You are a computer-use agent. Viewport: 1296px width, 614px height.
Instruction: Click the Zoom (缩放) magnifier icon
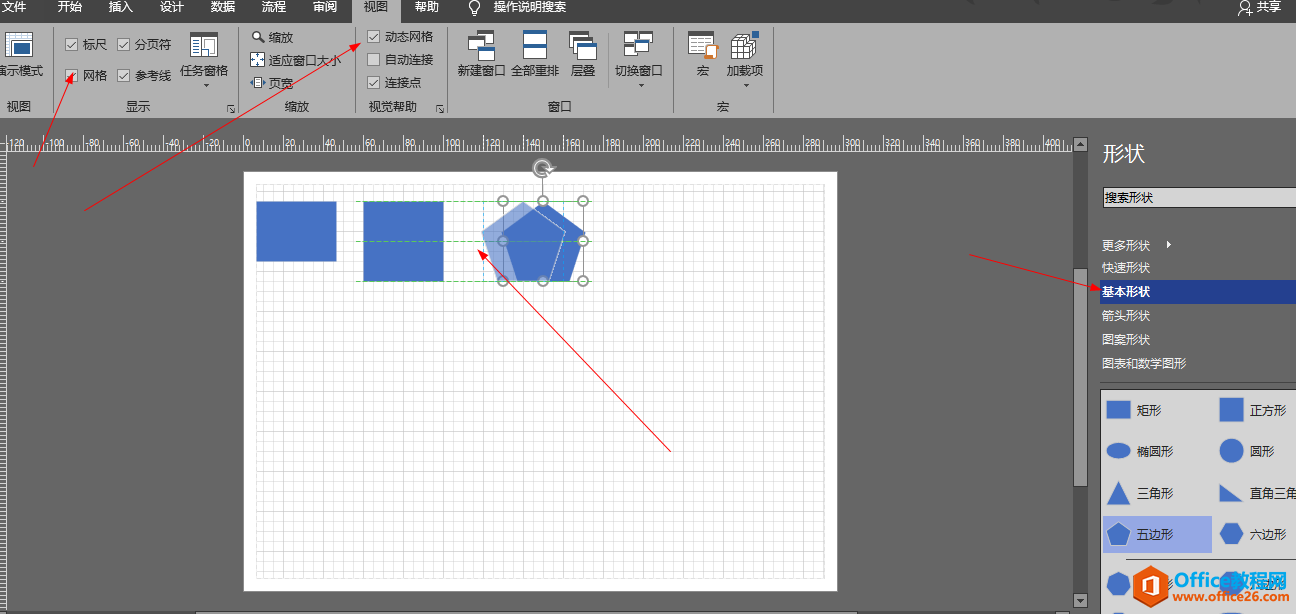pos(257,37)
